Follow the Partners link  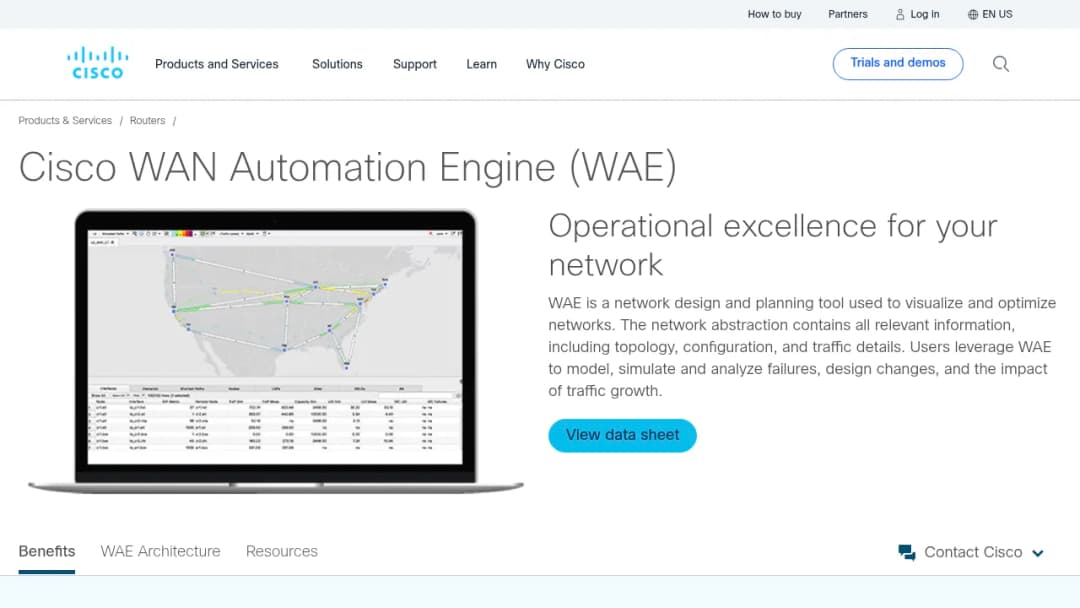(847, 14)
